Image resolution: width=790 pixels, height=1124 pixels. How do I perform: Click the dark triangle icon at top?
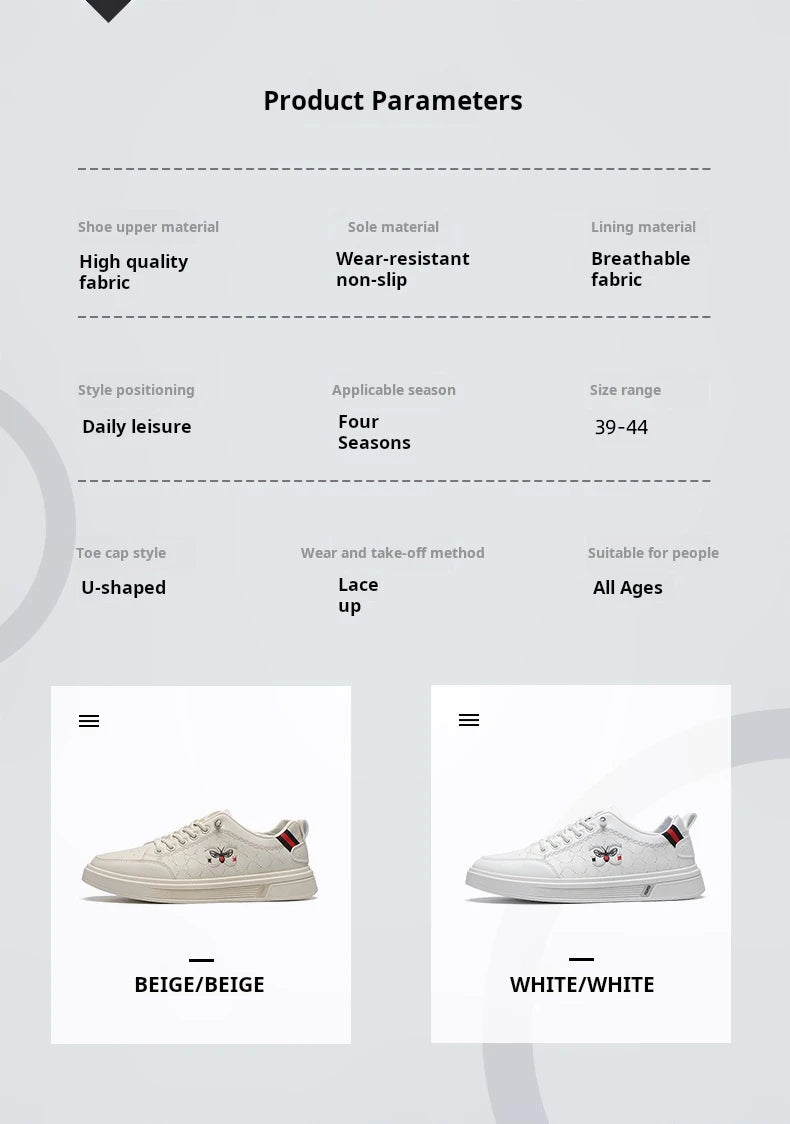[x=108, y=10]
